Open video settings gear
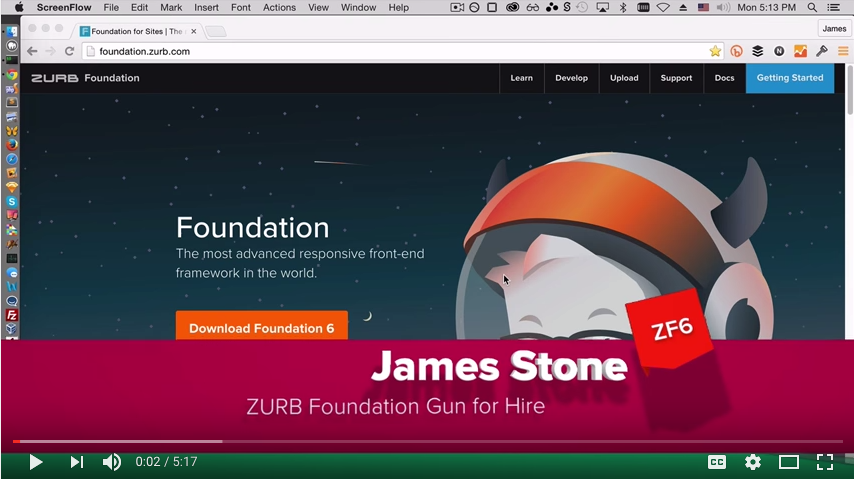This screenshot has width=854, height=479. point(753,462)
